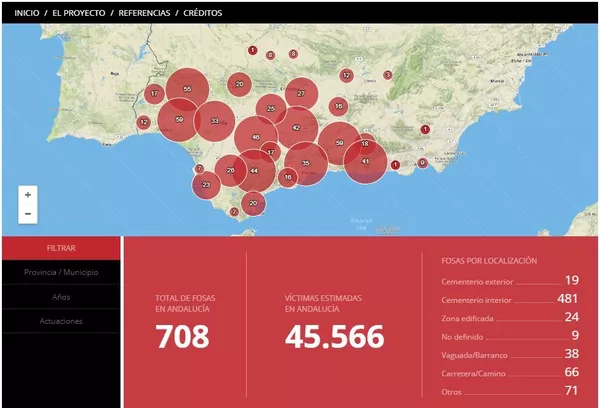Go to the EL PROYECTO page
This screenshot has height=408, width=600.
(79, 13)
